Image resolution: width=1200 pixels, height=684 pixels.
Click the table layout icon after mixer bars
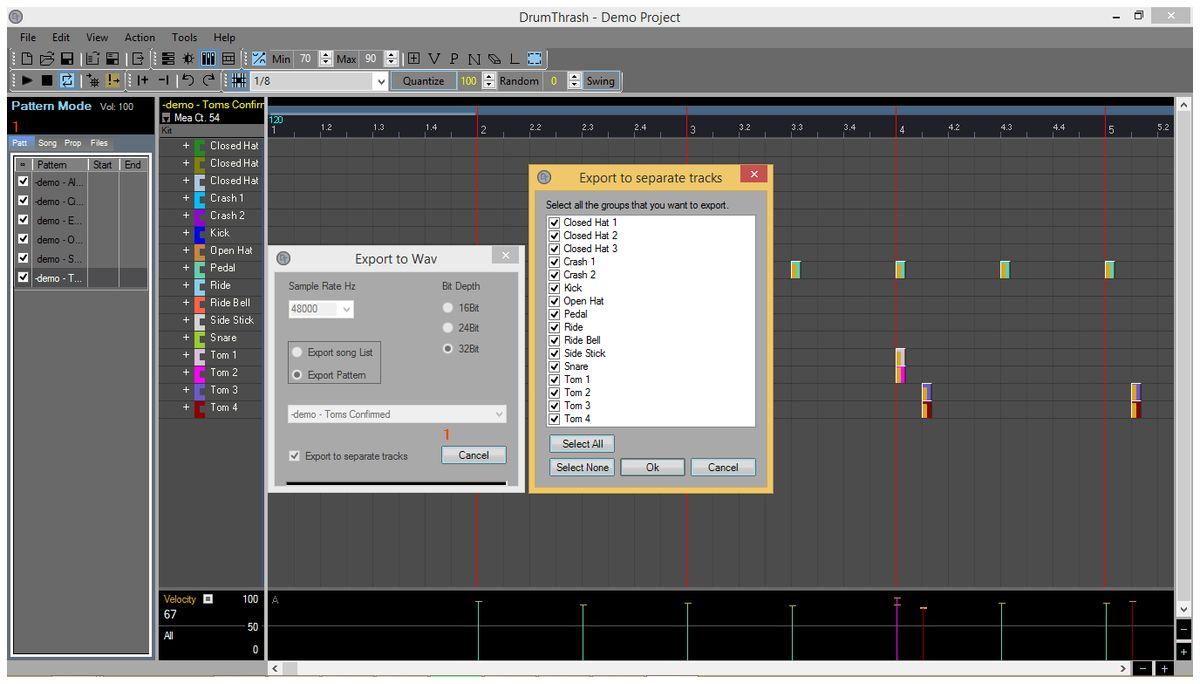(x=228, y=59)
